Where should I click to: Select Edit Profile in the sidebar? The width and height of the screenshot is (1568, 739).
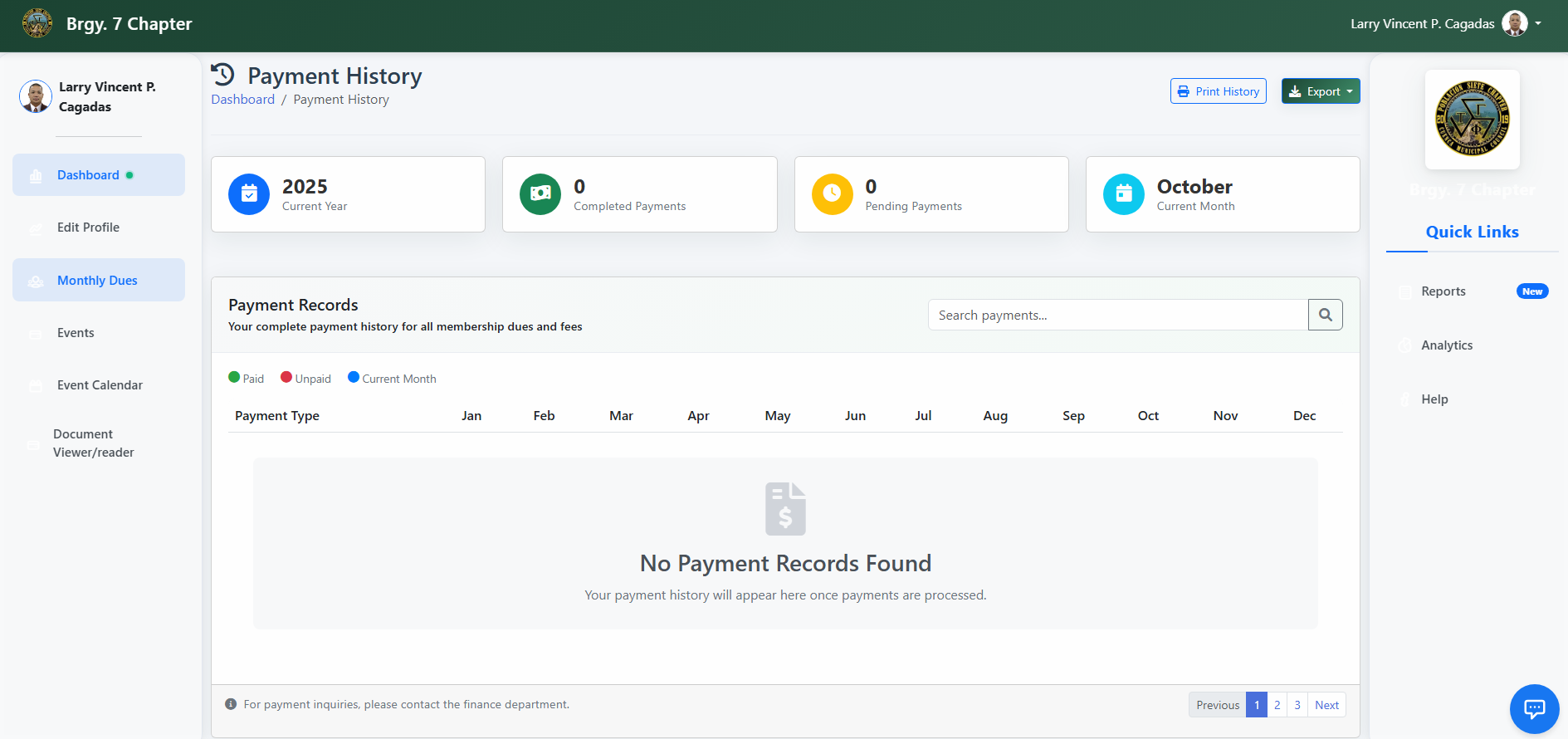point(88,228)
